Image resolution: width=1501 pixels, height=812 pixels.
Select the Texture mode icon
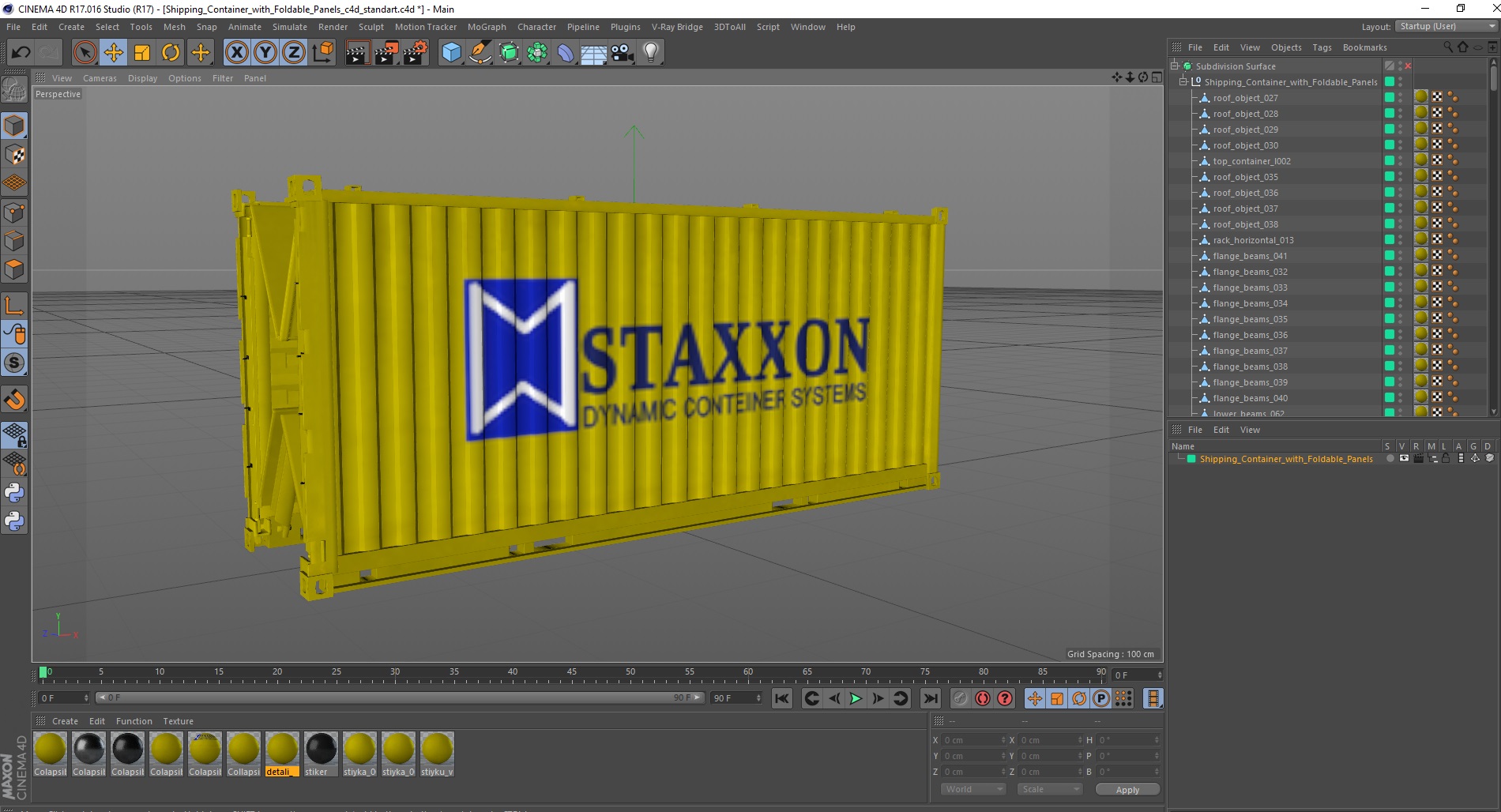(x=14, y=155)
